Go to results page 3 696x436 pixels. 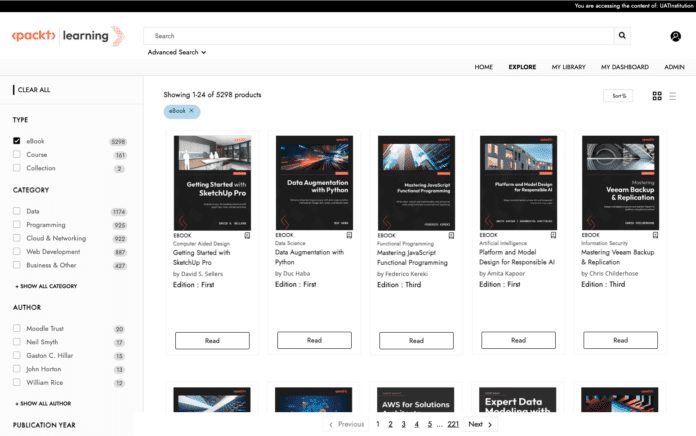[403, 424]
